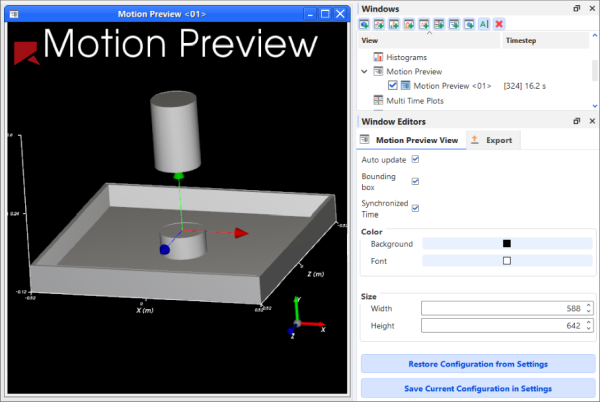Click the system menu icon of Motion Preview window

pos(14,14)
